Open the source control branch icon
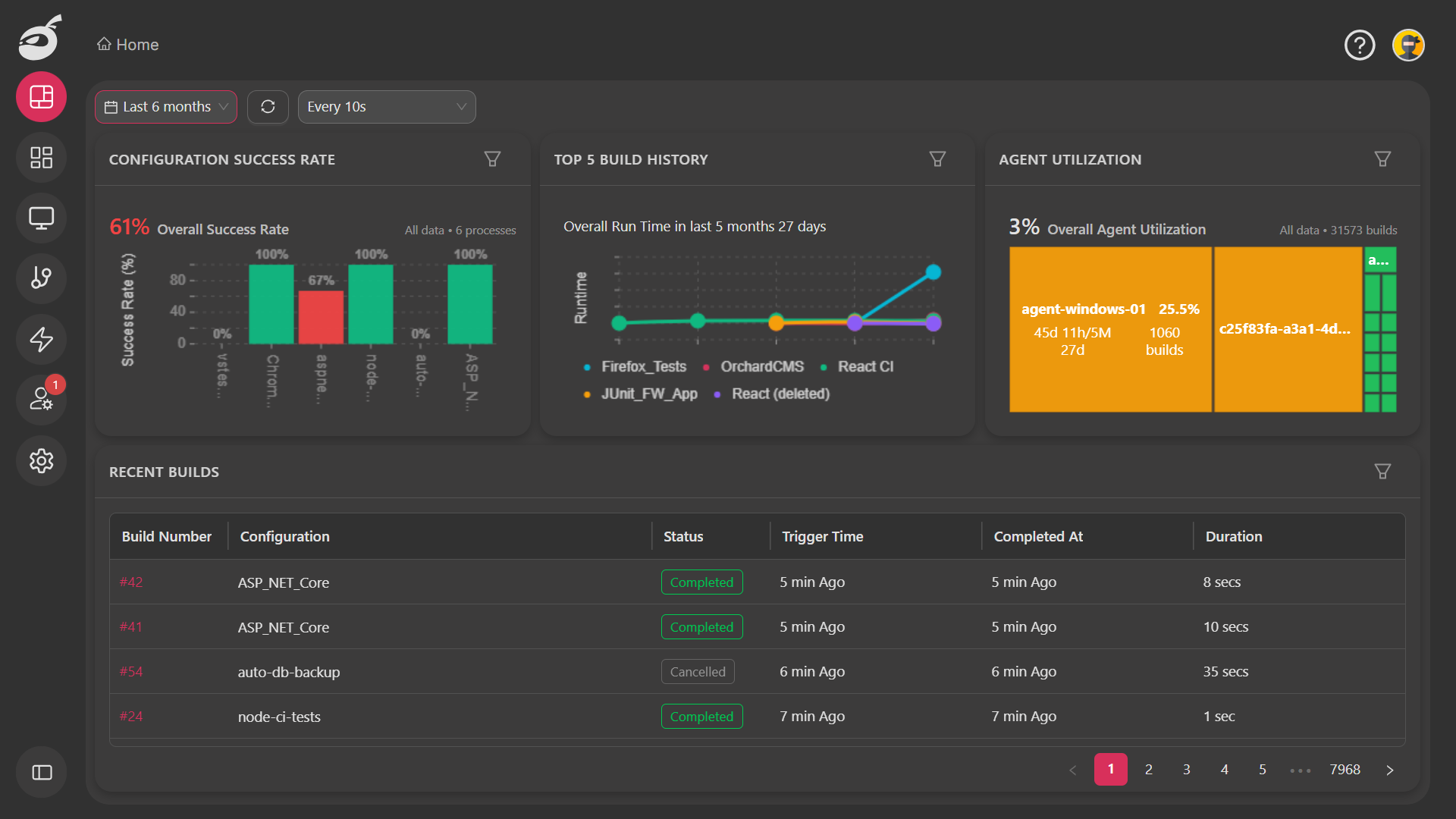 click(x=41, y=278)
